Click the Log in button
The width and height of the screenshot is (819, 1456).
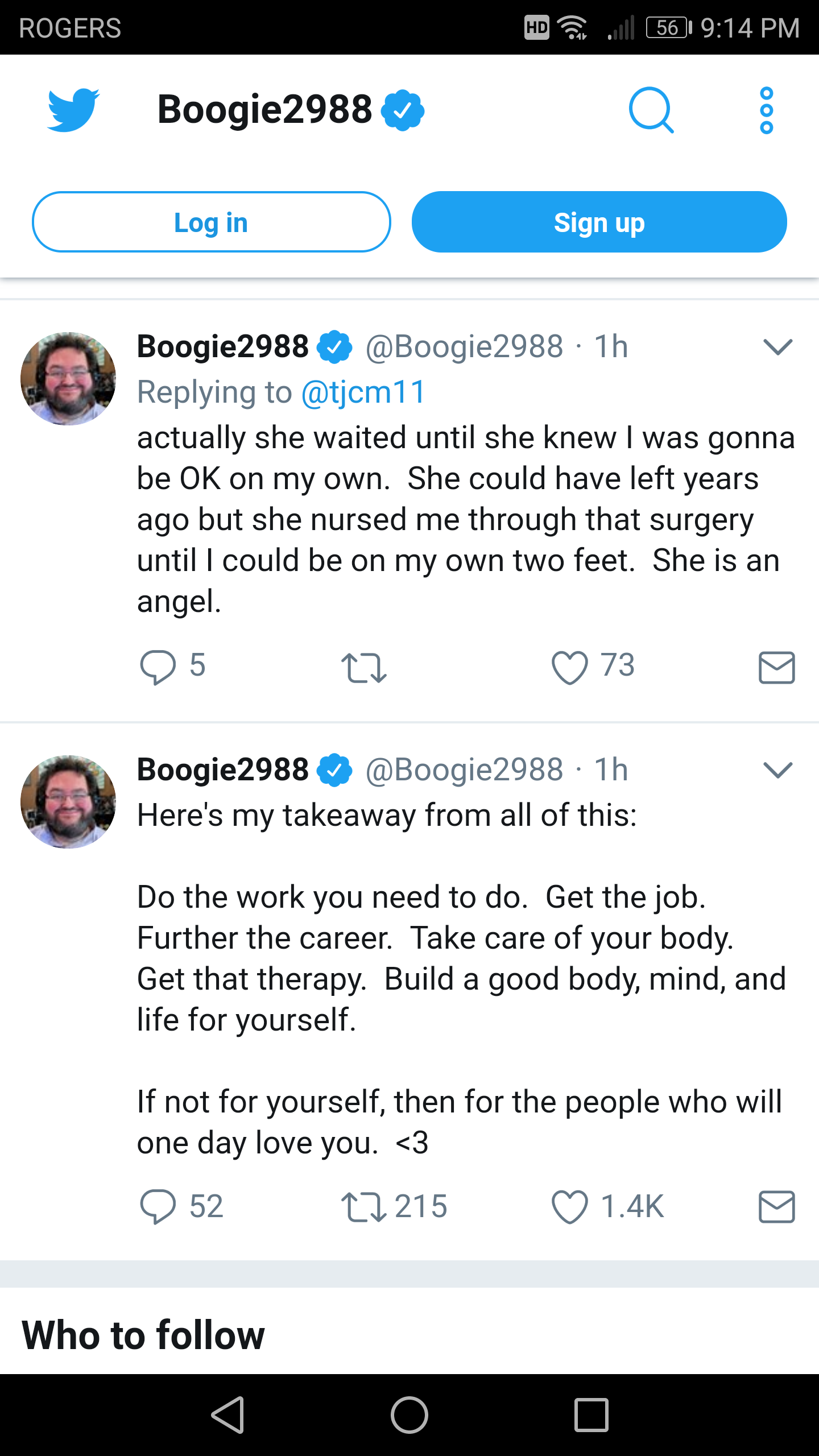(x=212, y=222)
